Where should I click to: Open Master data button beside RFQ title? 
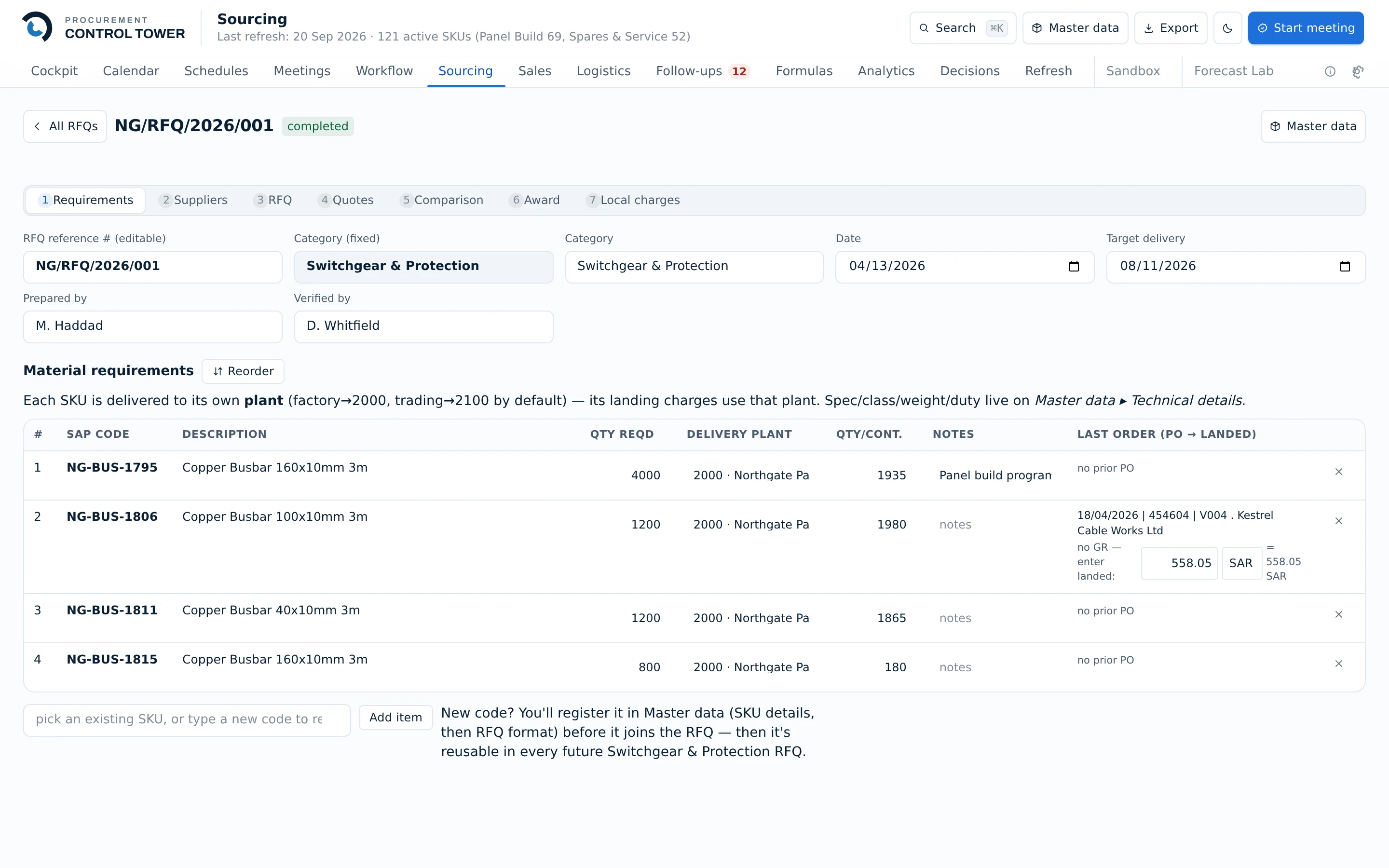1313,126
